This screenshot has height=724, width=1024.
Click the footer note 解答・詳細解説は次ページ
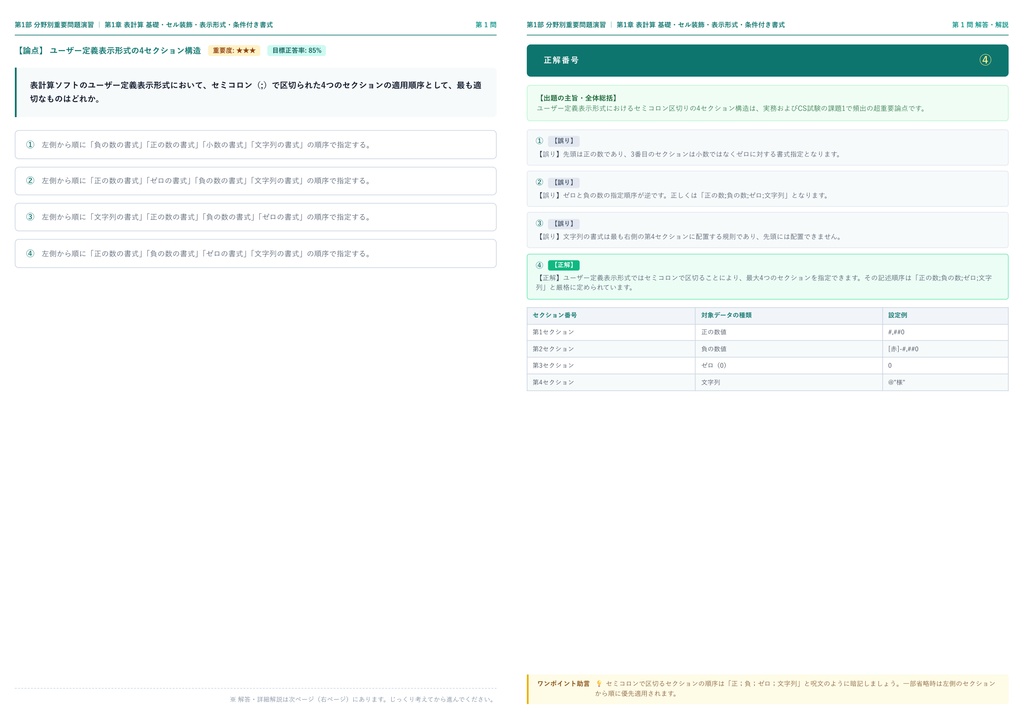pyautogui.click(x=362, y=699)
